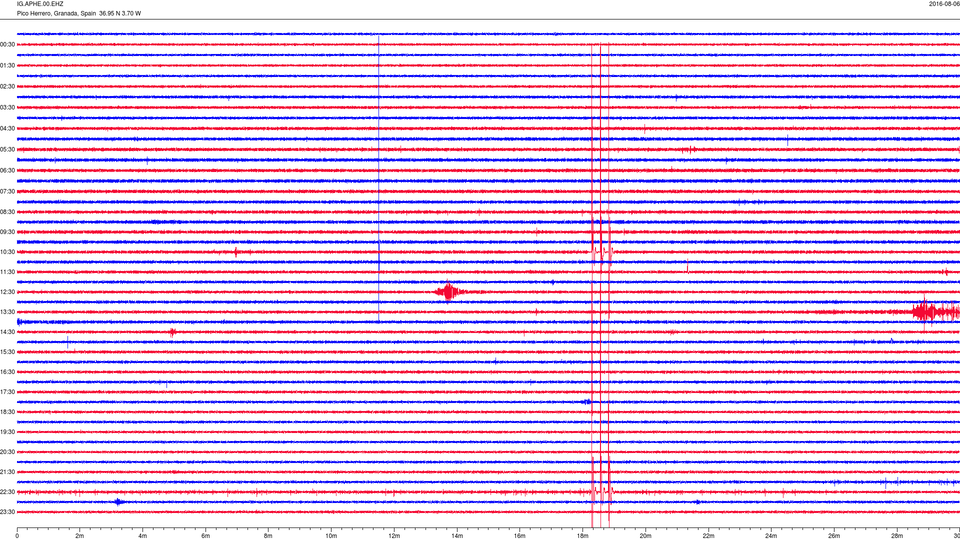Click the 18m axis tick label
This screenshot has width=960, height=540.
(x=583, y=536)
